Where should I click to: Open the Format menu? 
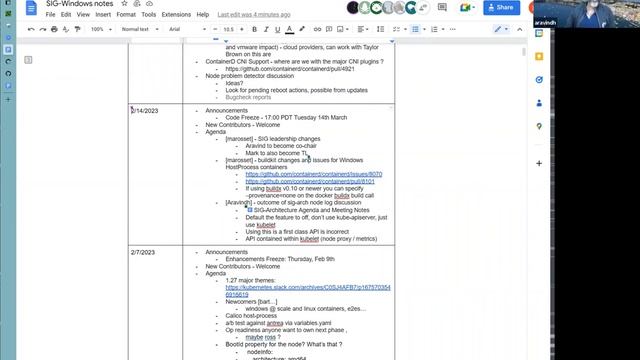(126, 15)
